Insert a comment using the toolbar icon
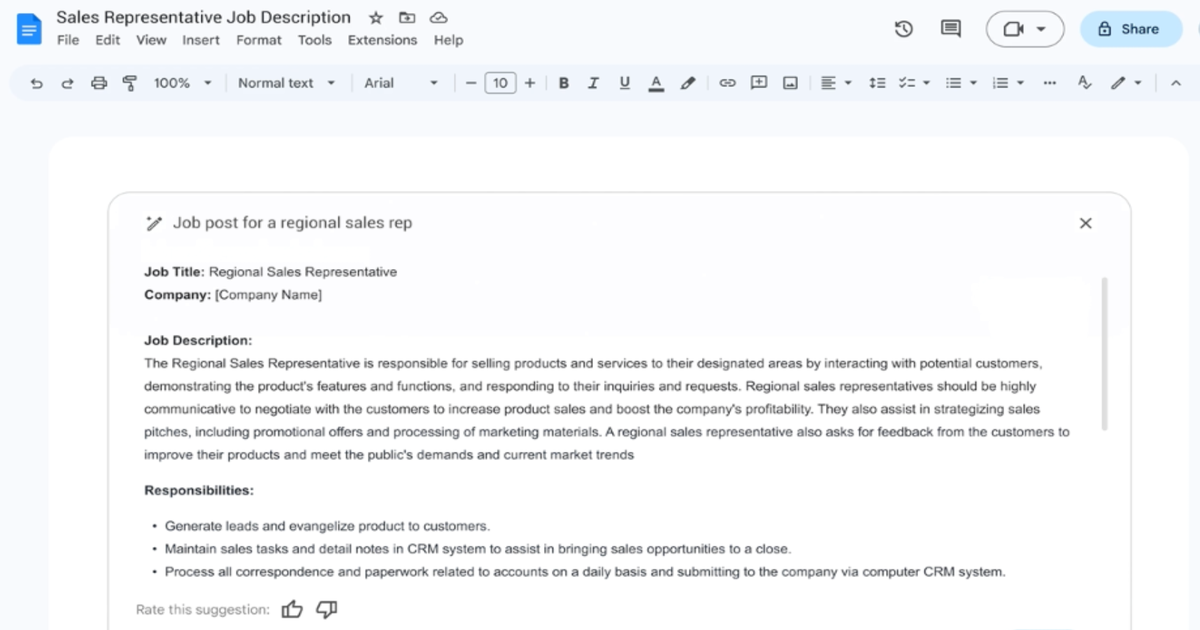 [x=758, y=83]
